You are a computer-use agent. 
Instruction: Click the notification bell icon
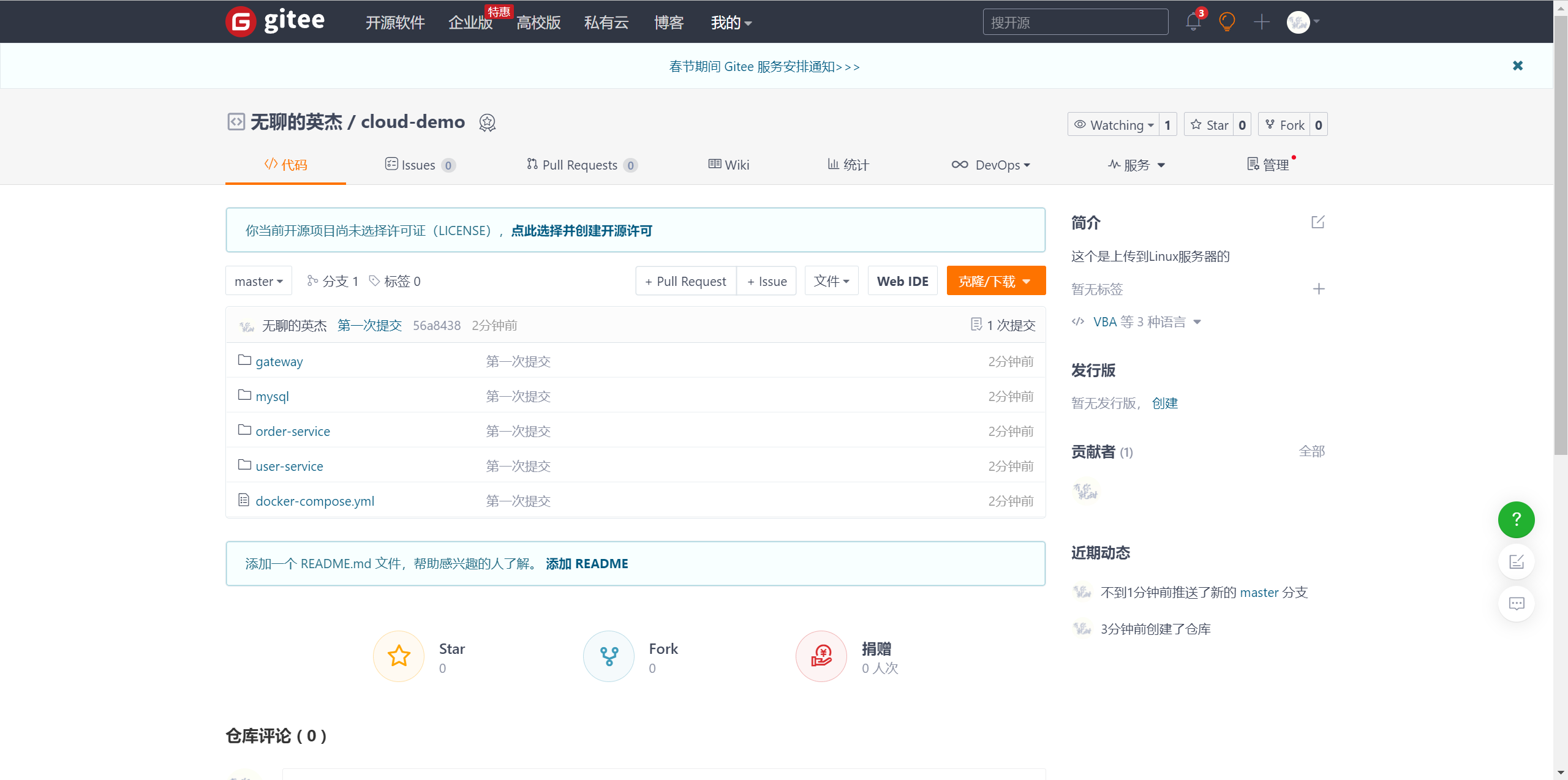coord(1193,22)
